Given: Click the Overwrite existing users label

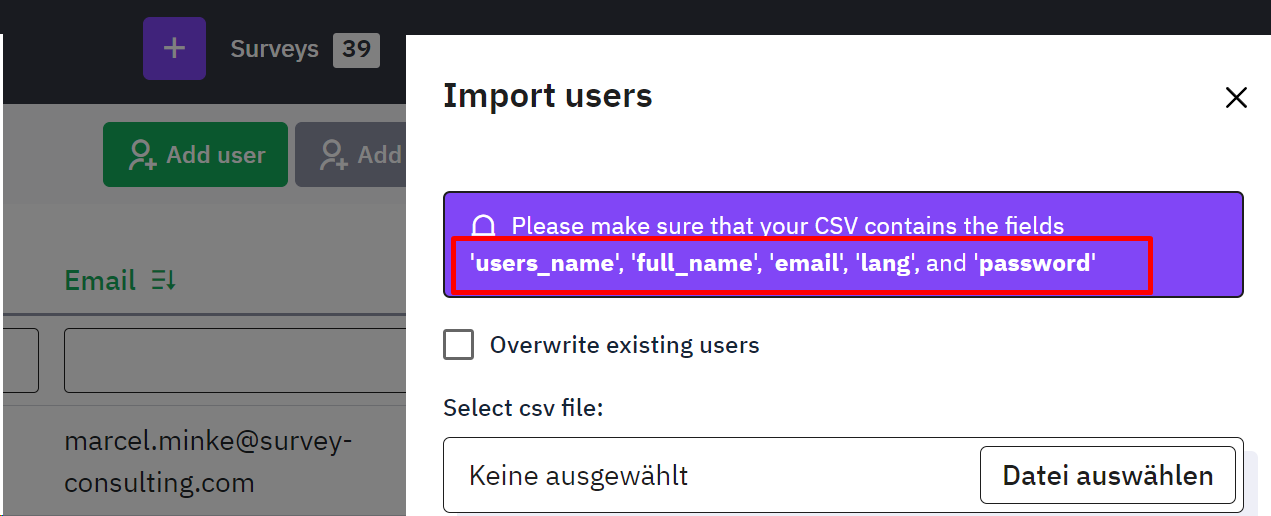Looking at the screenshot, I should pyautogui.click(x=624, y=345).
